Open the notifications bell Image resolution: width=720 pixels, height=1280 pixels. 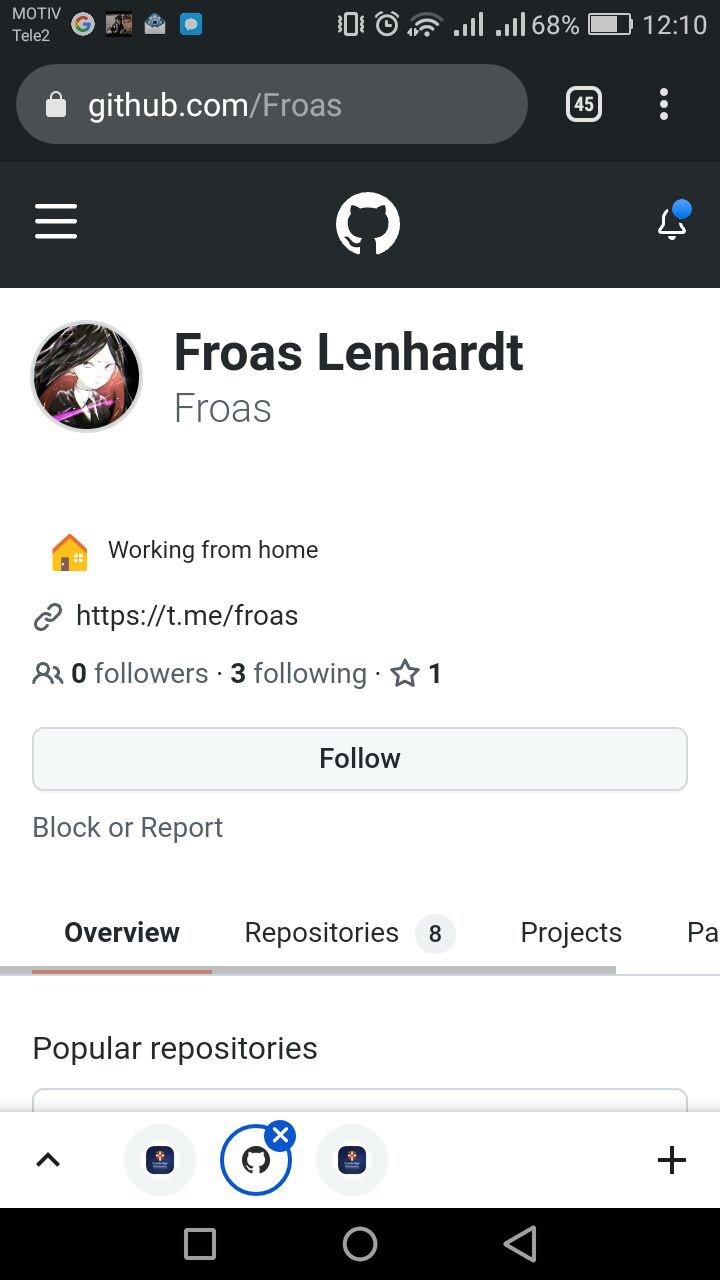673,222
